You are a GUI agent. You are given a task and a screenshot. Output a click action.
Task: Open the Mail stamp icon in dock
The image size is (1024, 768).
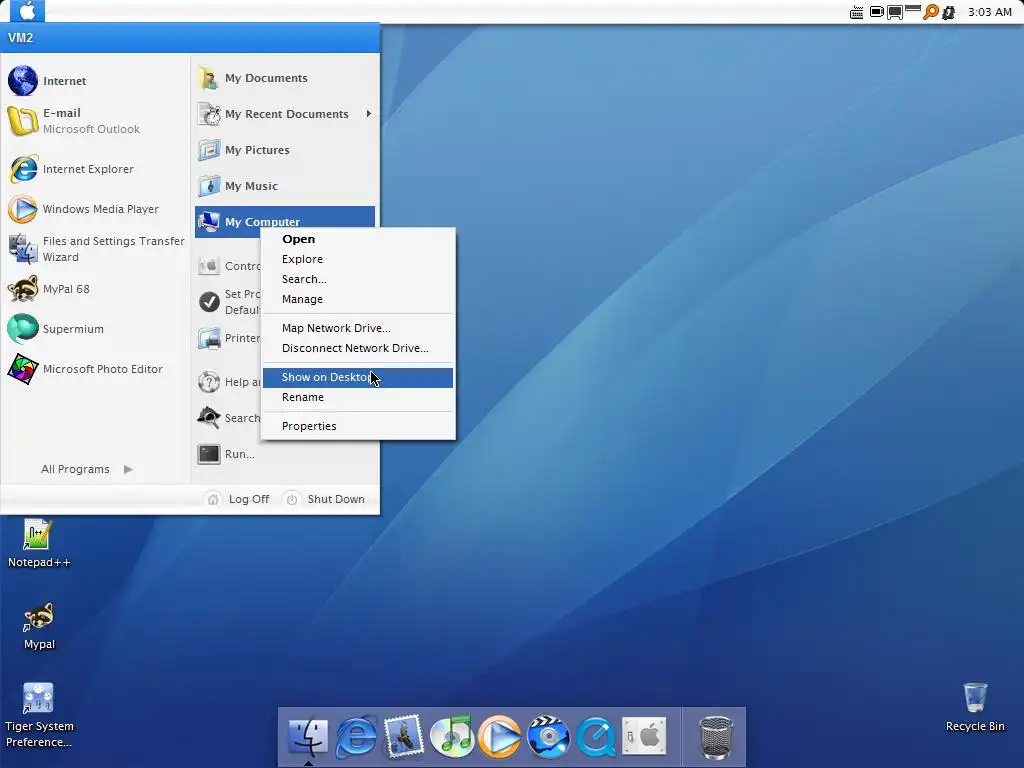coord(404,736)
